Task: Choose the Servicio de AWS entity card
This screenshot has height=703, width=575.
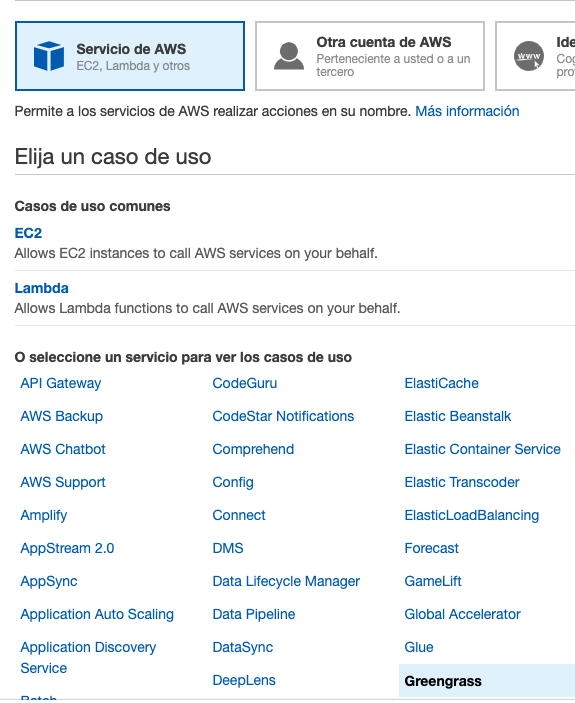Action: [x=130, y=56]
